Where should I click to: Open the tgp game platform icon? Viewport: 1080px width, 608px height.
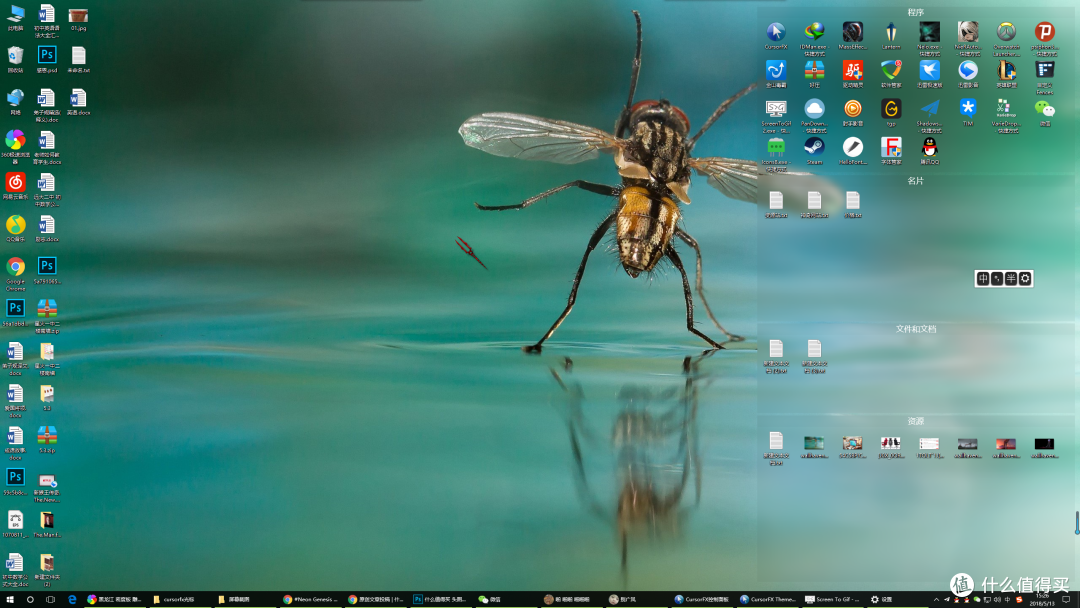tap(891, 109)
